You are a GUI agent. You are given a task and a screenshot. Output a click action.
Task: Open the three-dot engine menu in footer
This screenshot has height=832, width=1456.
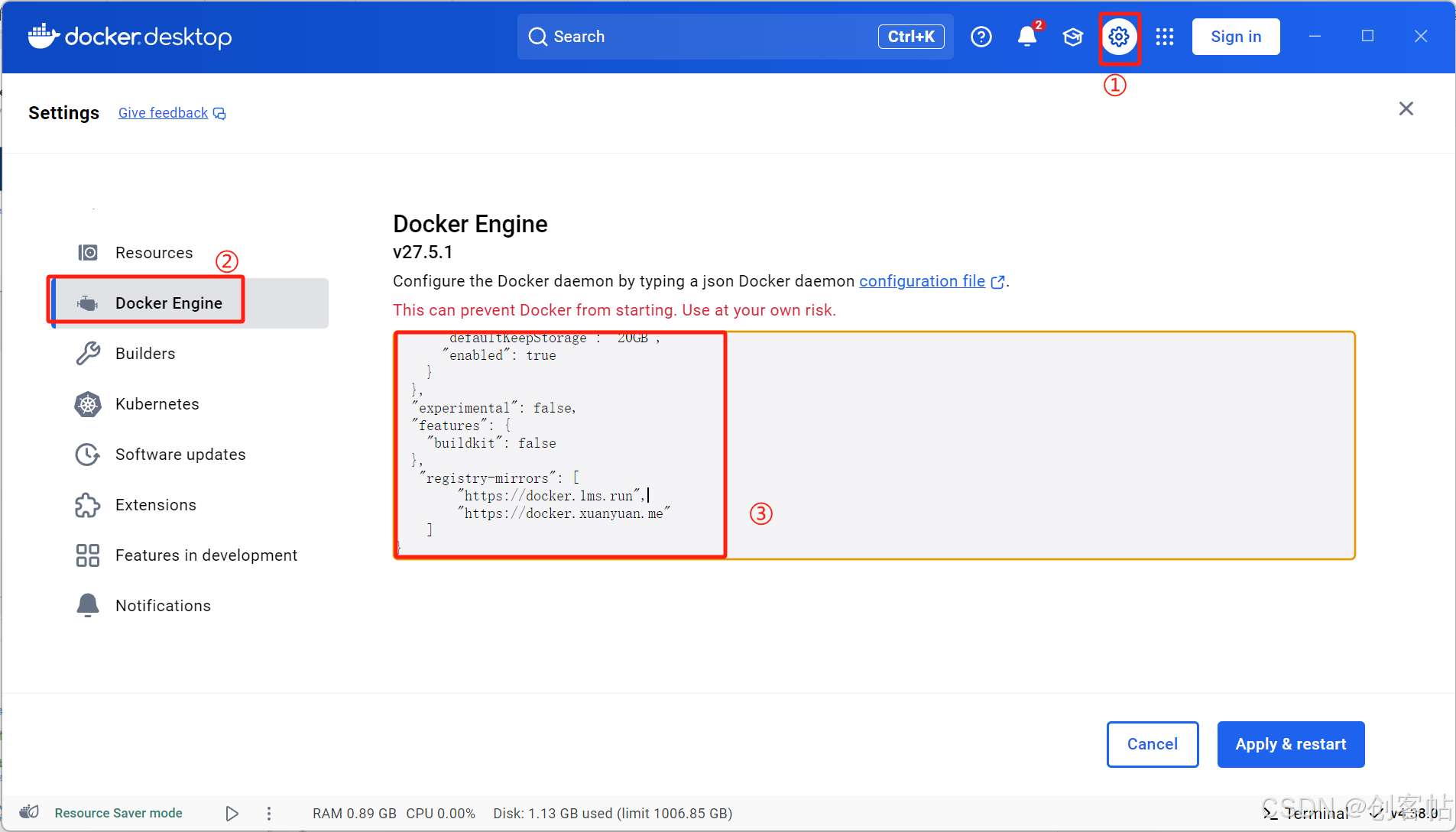[269, 814]
